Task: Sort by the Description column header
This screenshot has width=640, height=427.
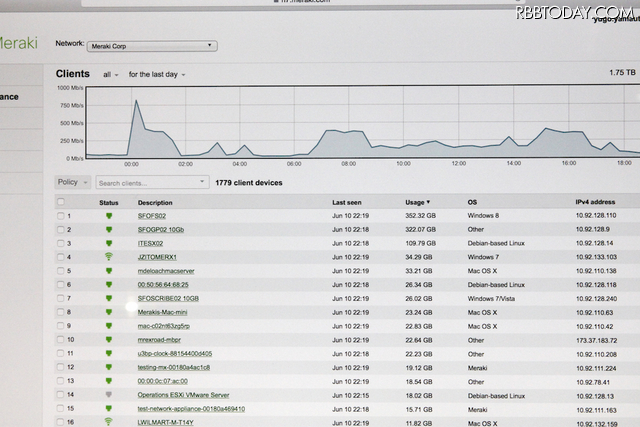Action: (155, 202)
